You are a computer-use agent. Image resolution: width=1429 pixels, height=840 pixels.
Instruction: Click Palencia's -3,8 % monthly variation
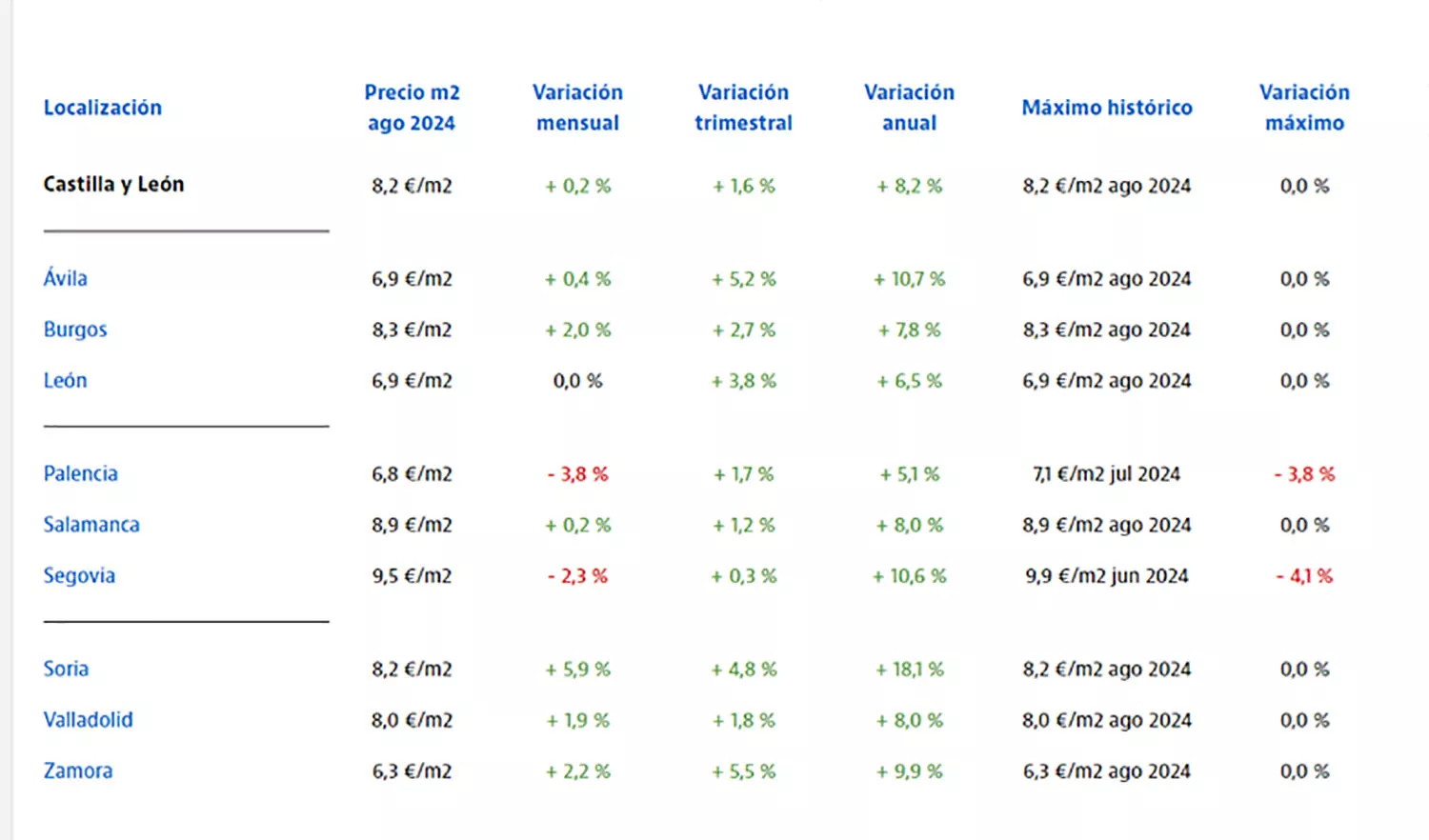[x=577, y=473]
